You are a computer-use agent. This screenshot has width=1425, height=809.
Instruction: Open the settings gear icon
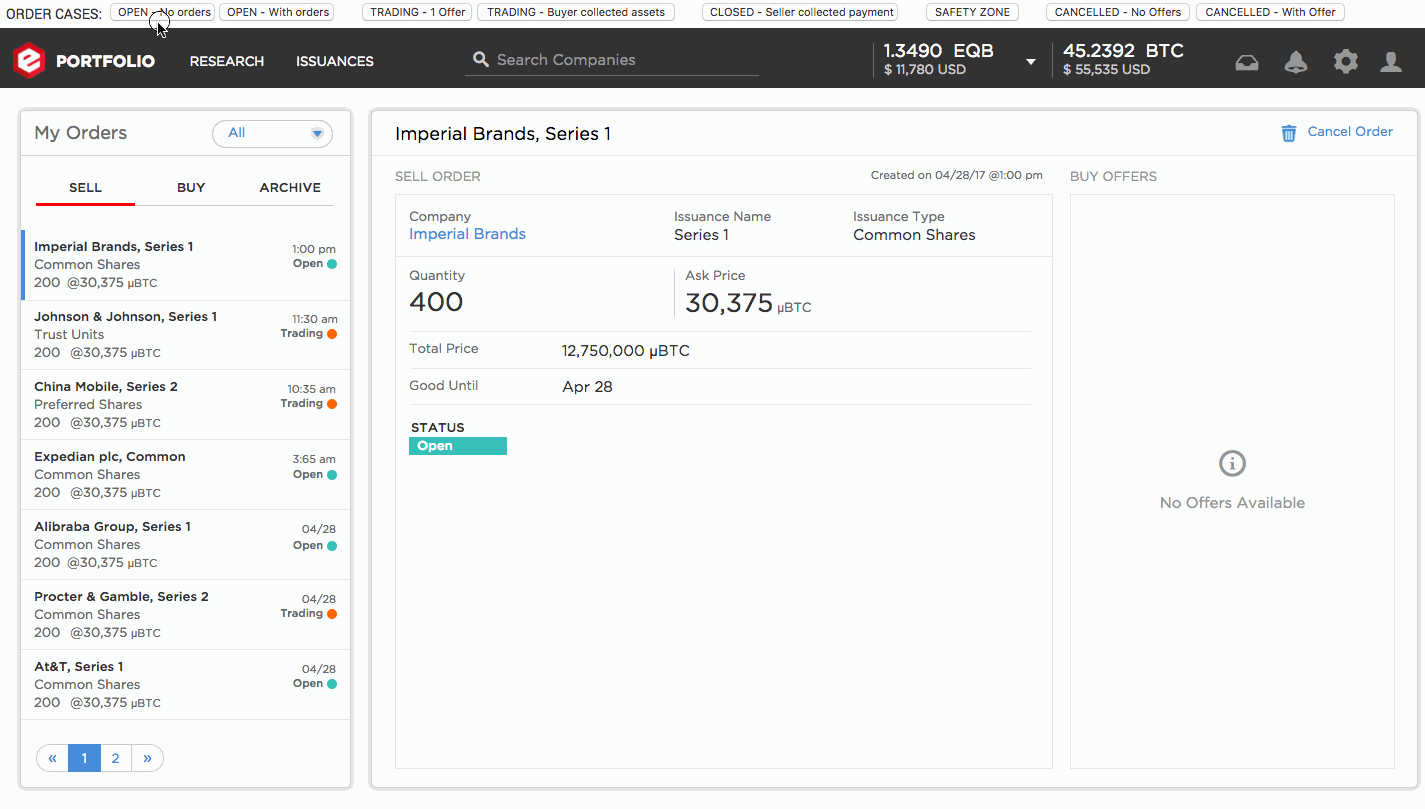click(1346, 62)
